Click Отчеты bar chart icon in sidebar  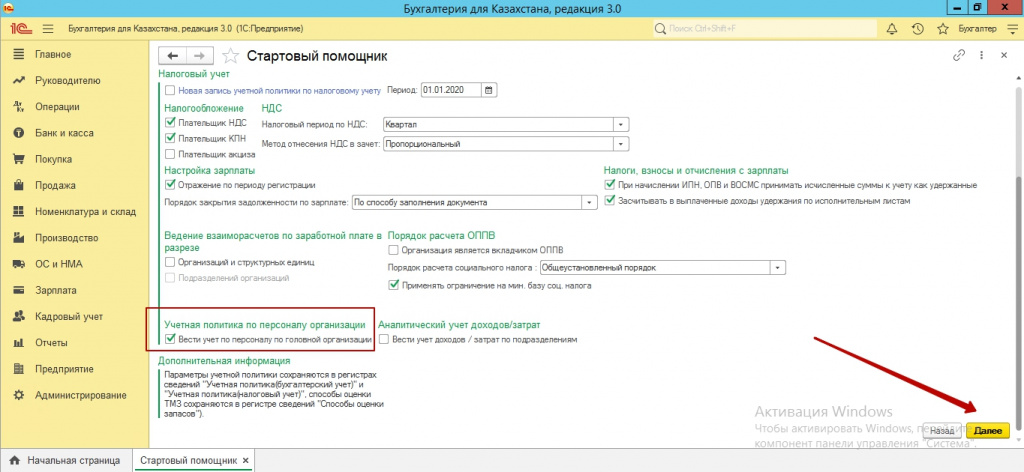[19, 343]
